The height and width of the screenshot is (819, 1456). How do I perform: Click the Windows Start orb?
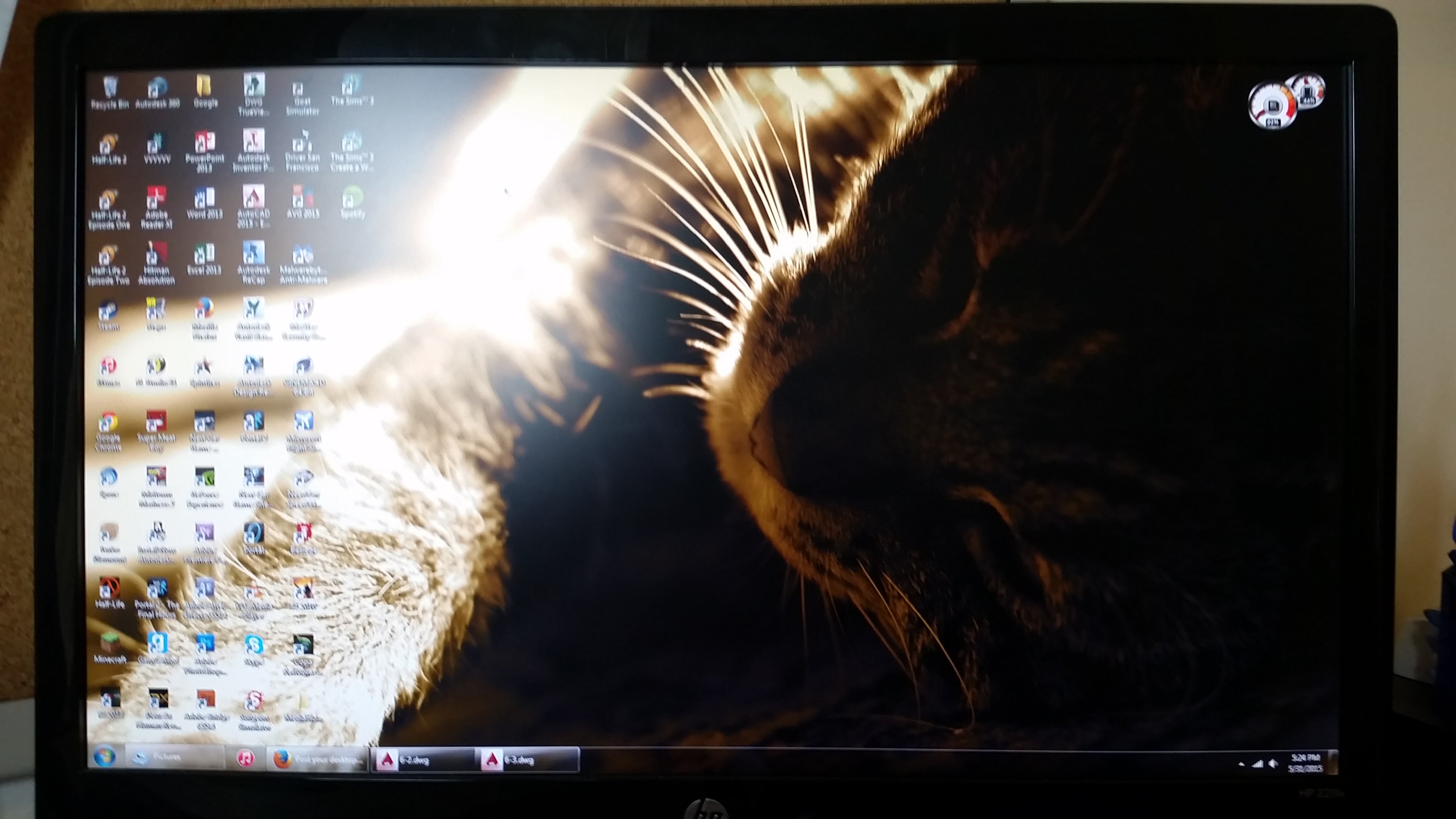tap(104, 756)
